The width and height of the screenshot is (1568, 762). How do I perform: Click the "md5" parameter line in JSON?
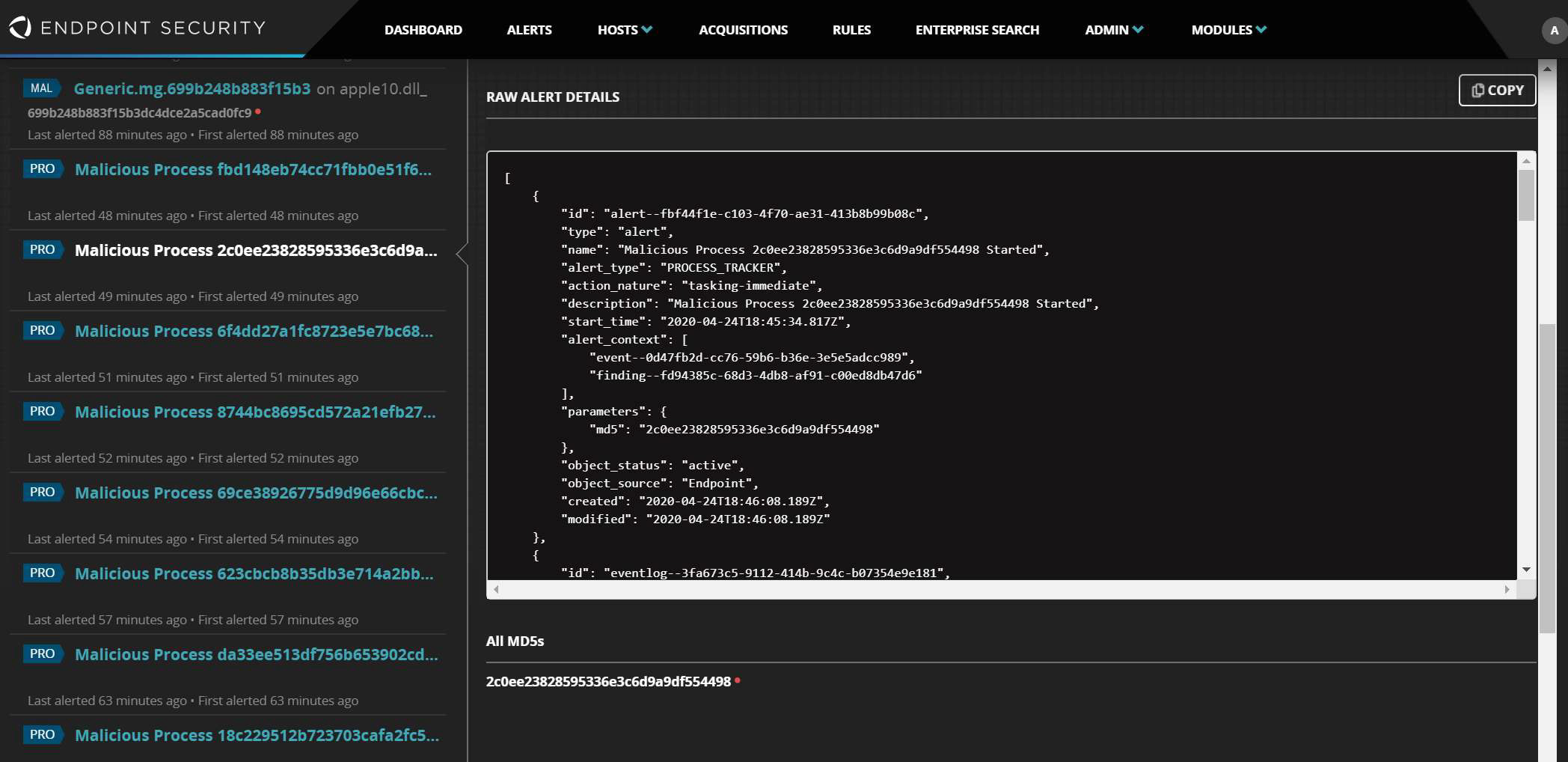coord(734,430)
